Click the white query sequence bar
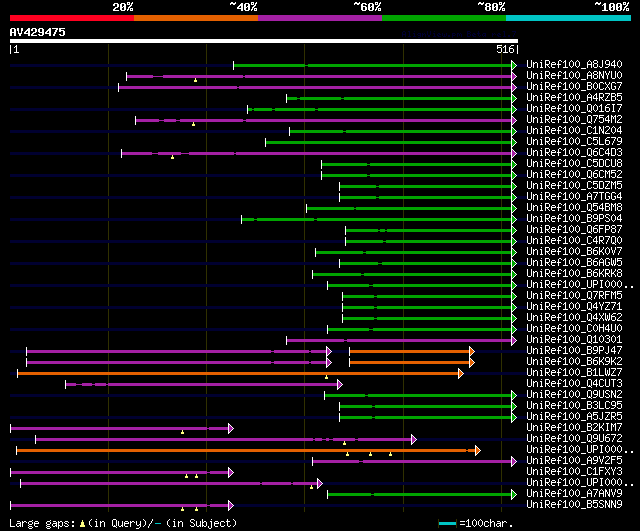640x531 pixels. [264, 41]
